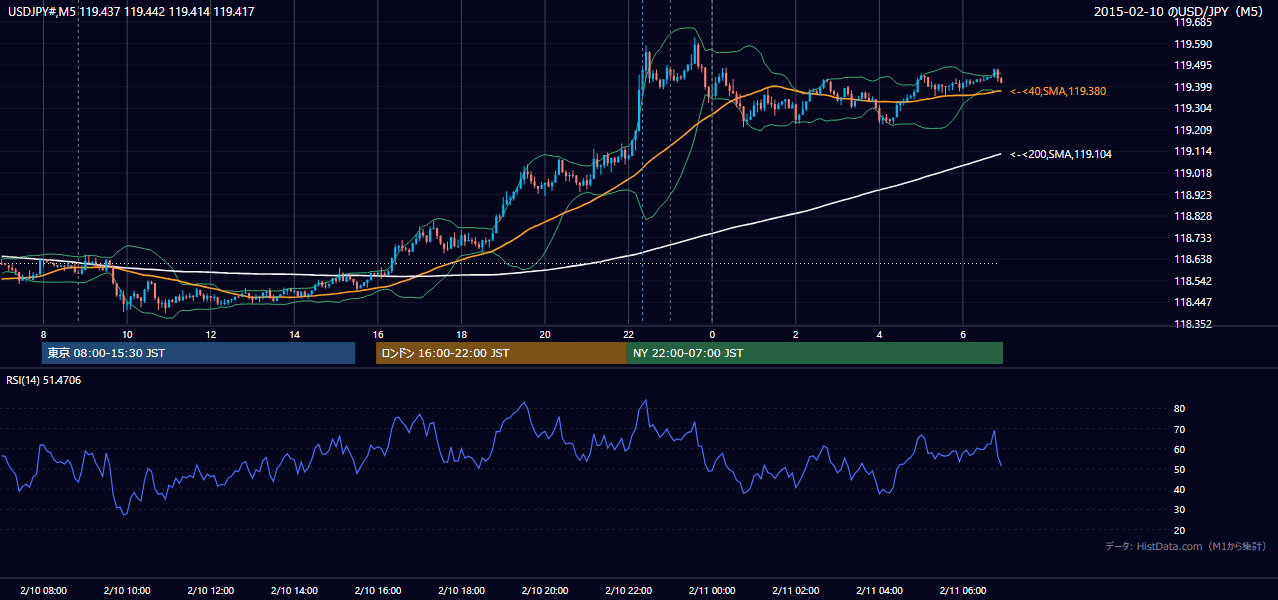Viewport: 1278px width, 600px height.
Task: Click price level 119.114 on axis
Action: coord(1192,151)
